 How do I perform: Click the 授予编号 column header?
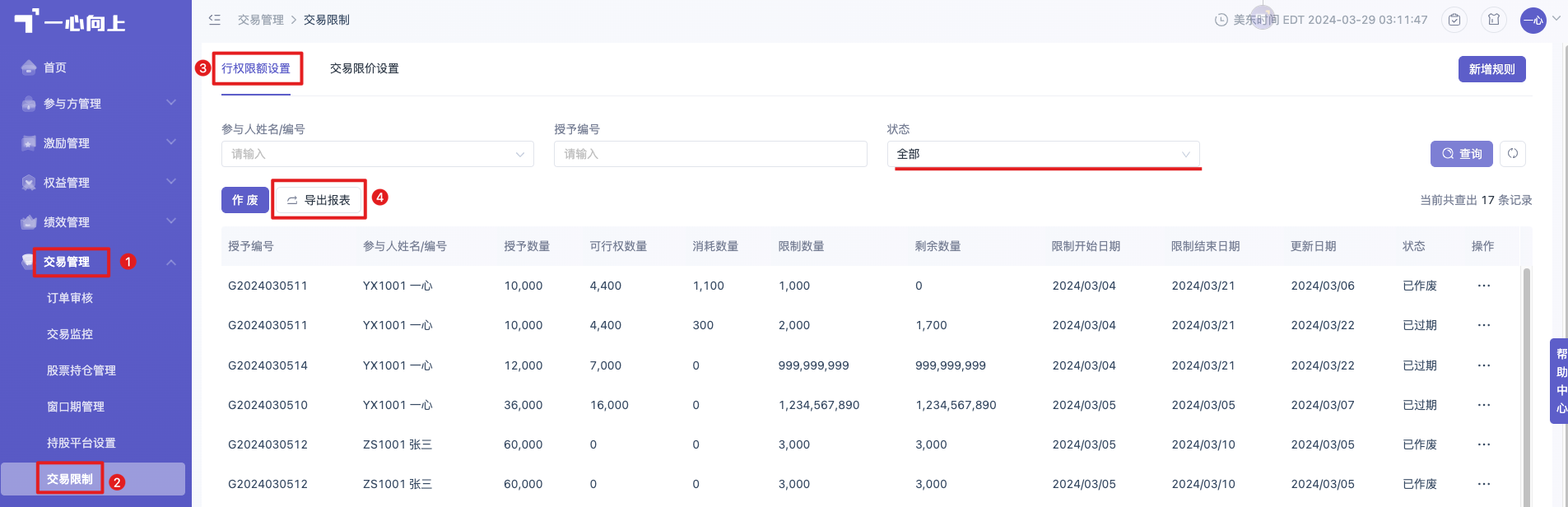pos(251,246)
